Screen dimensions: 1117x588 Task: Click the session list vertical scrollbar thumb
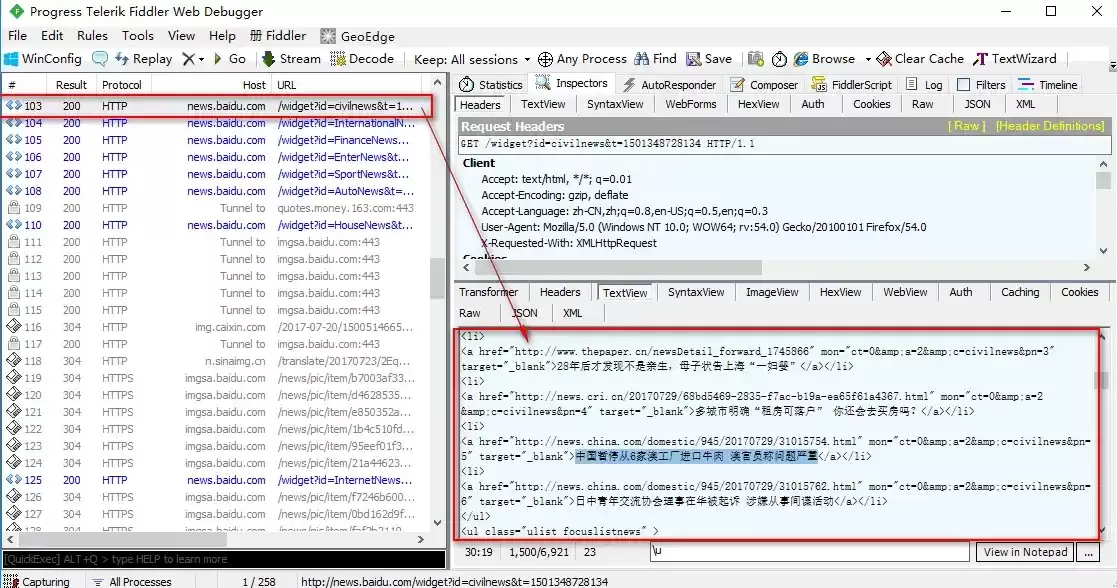pos(437,278)
